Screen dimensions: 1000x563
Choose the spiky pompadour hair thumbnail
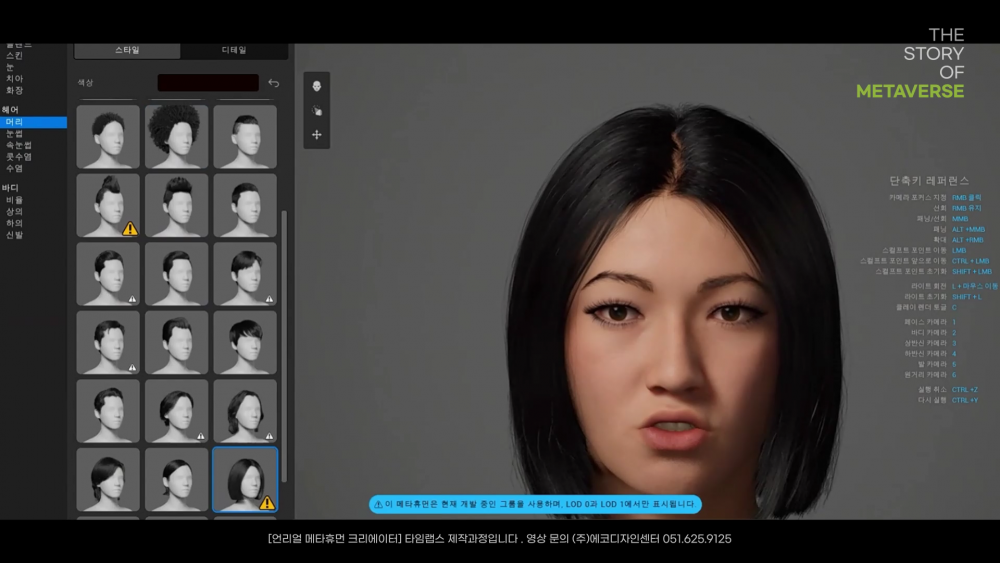tap(177, 205)
